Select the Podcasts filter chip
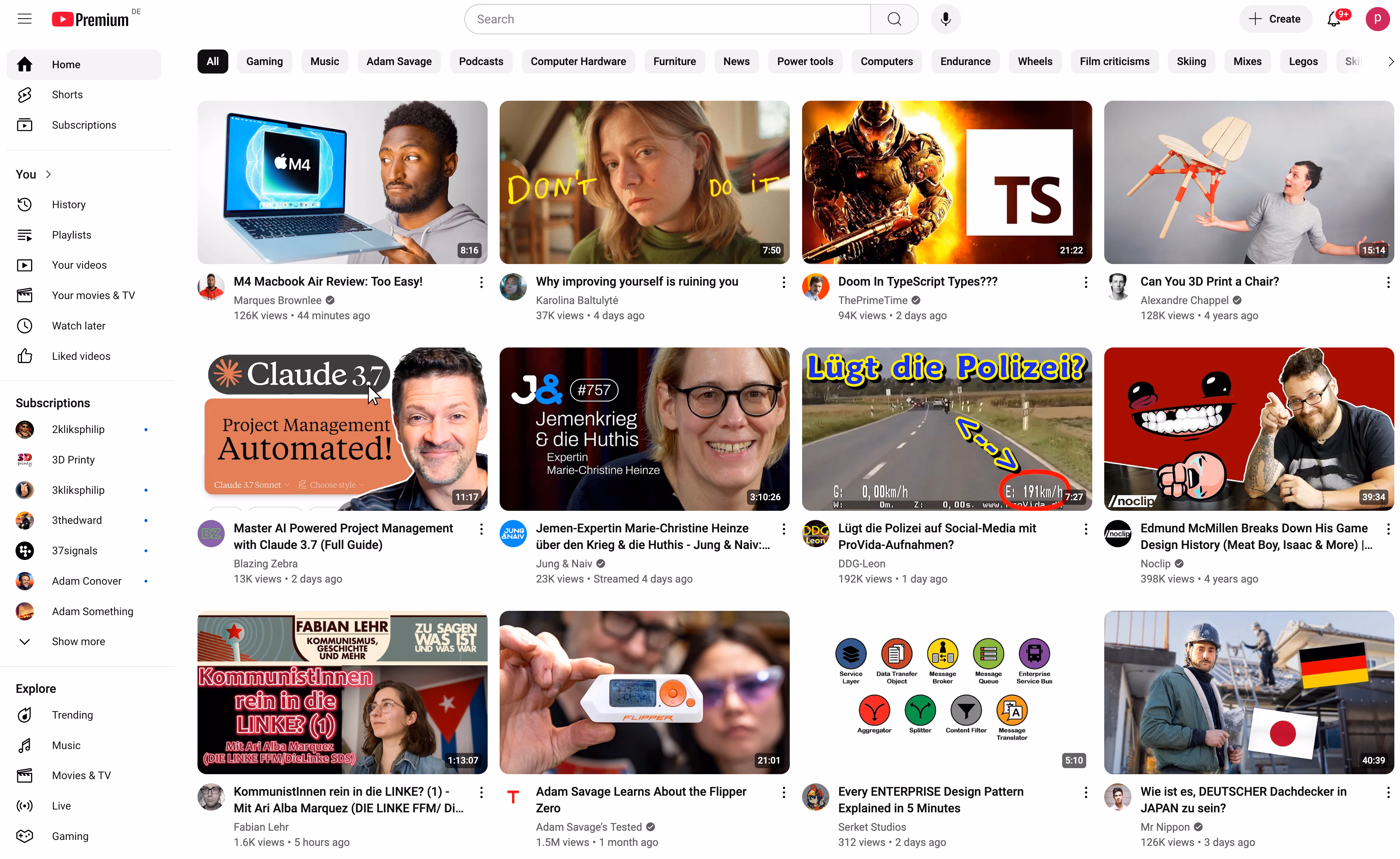This screenshot has width=1400, height=859. coord(481,62)
